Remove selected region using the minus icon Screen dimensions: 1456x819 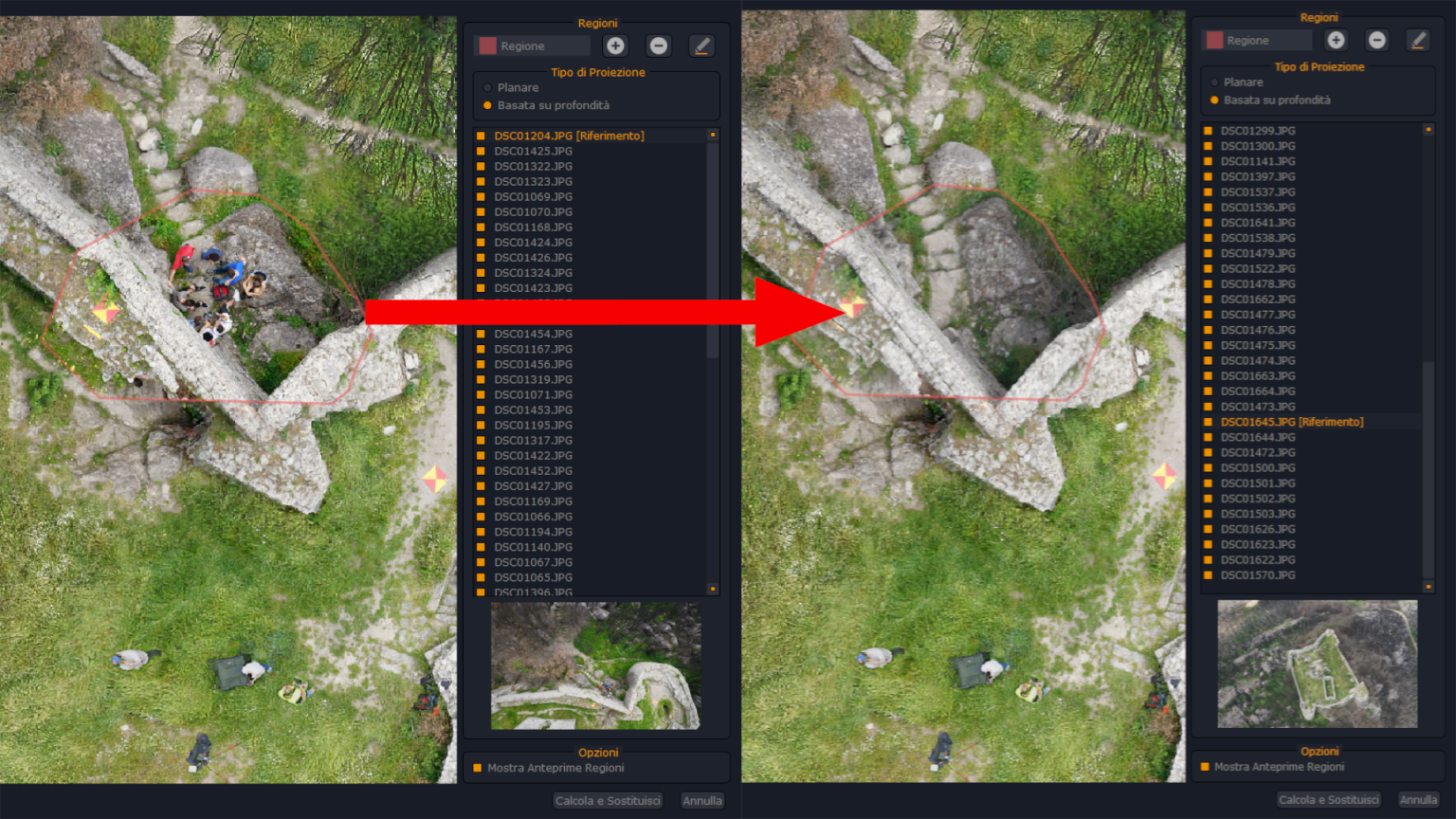pos(658,45)
